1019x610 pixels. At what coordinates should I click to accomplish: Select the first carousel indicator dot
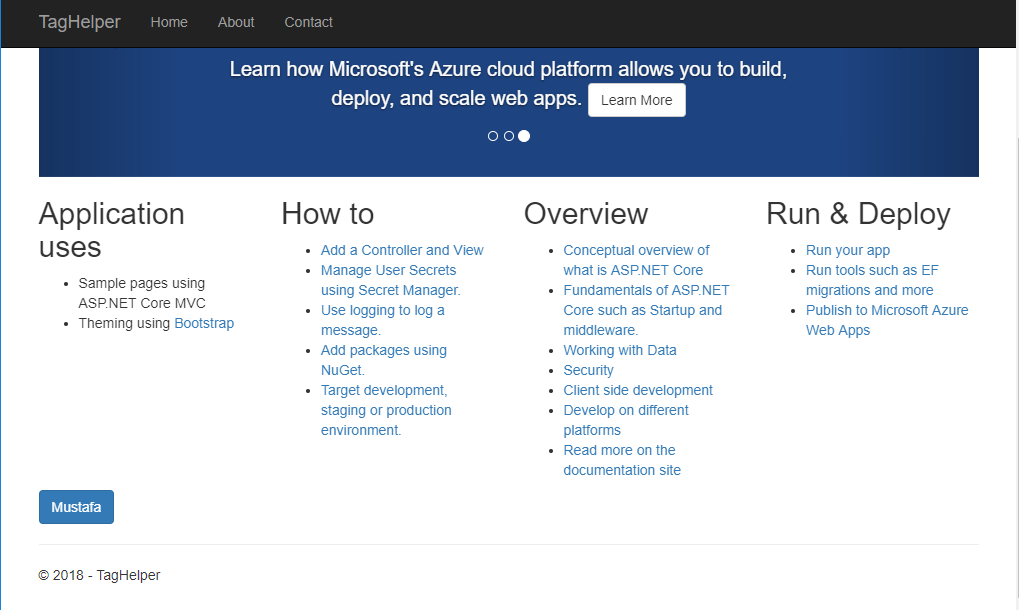493,136
